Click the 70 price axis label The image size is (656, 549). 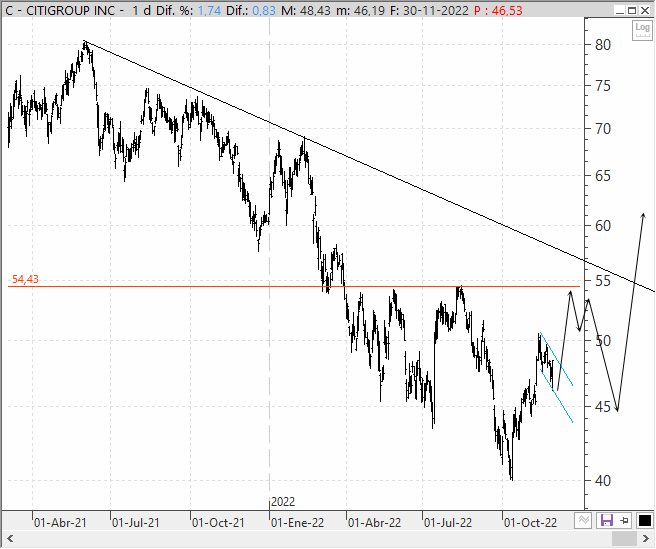pos(603,129)
